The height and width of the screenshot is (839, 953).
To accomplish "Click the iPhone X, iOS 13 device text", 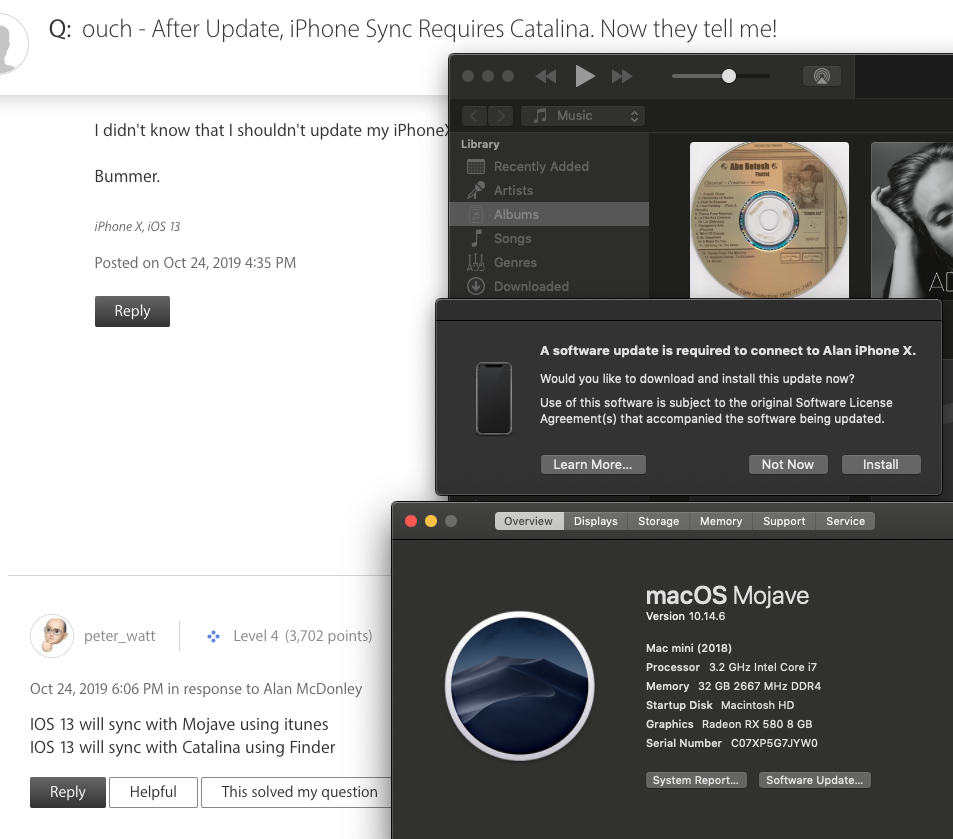I will pyautogui.click(x=137, y=227).
